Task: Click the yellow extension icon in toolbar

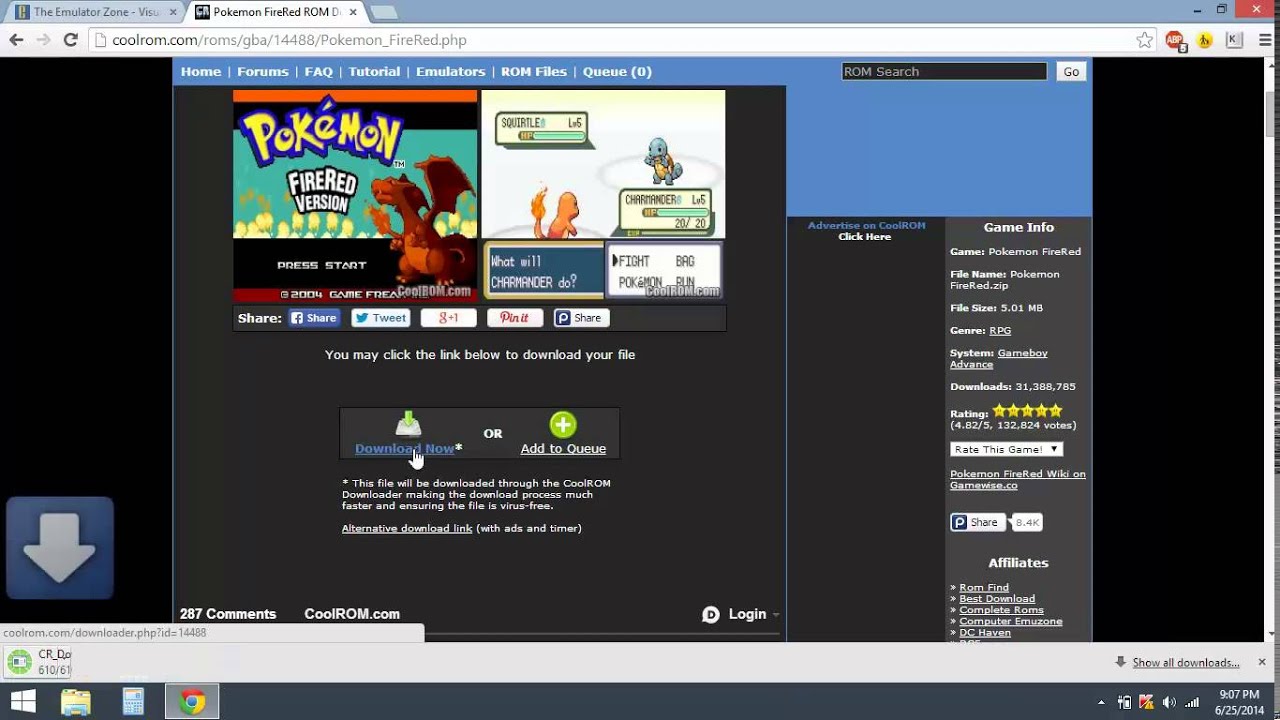Action: (1205, 40)
